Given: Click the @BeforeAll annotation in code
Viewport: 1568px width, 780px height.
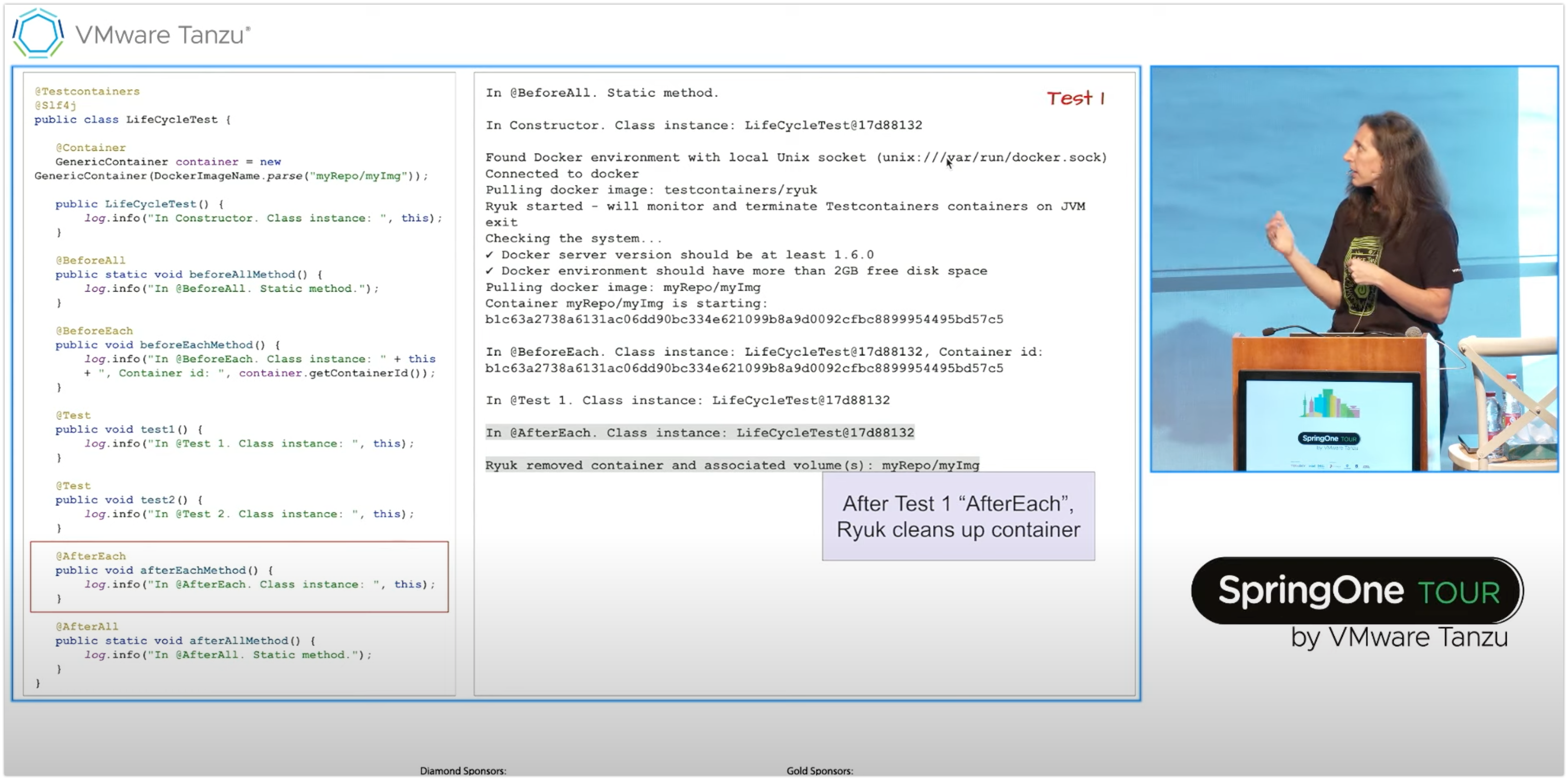Looking at the screenshot, I should [91, 260].
